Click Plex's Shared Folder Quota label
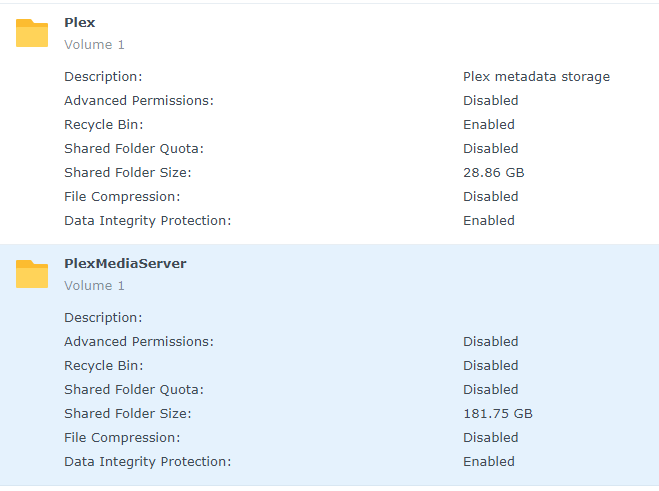This screenshot has height=491, width=659. point(134,149)
